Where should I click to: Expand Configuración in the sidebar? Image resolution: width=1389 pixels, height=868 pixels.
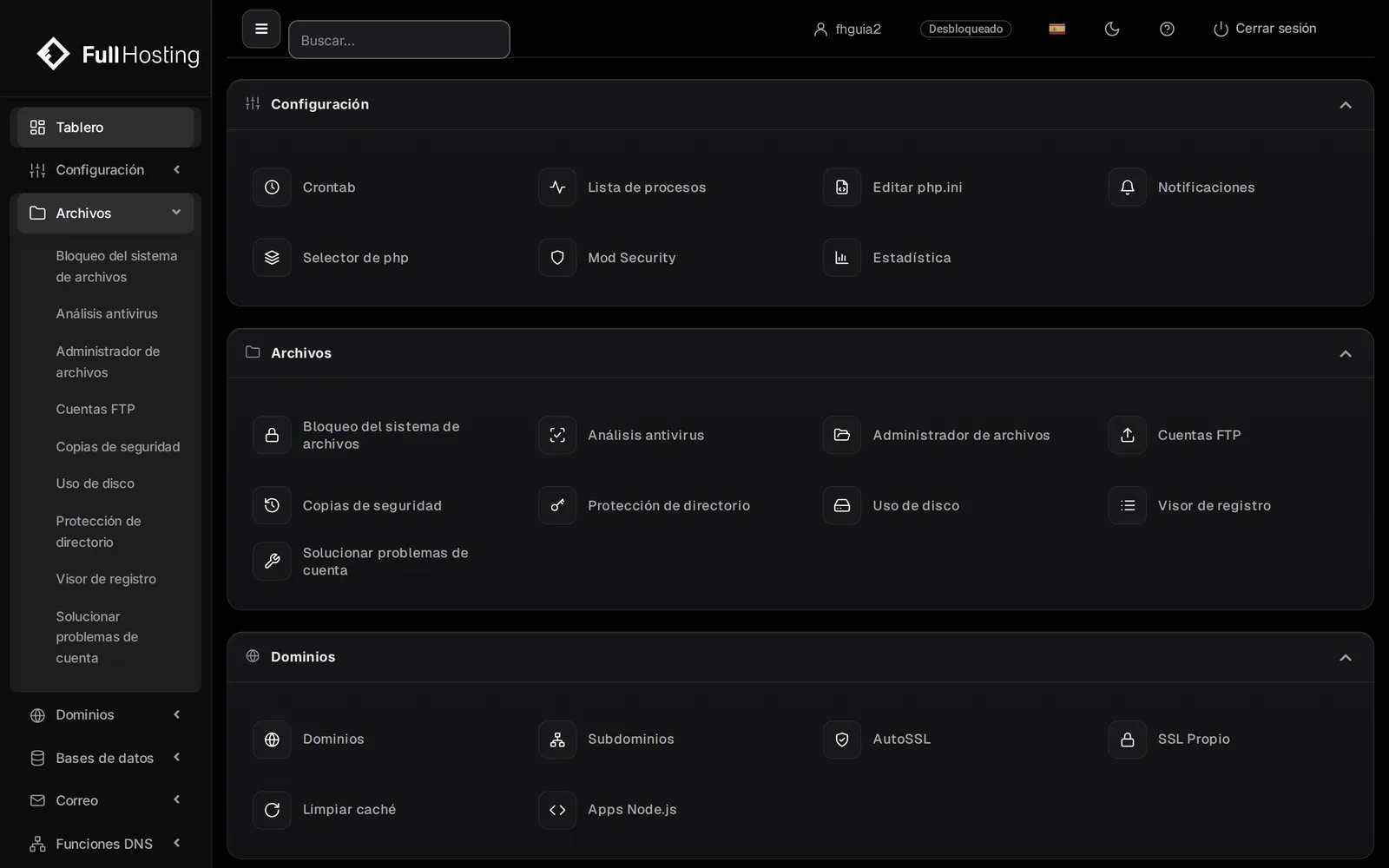click(106, 170)
